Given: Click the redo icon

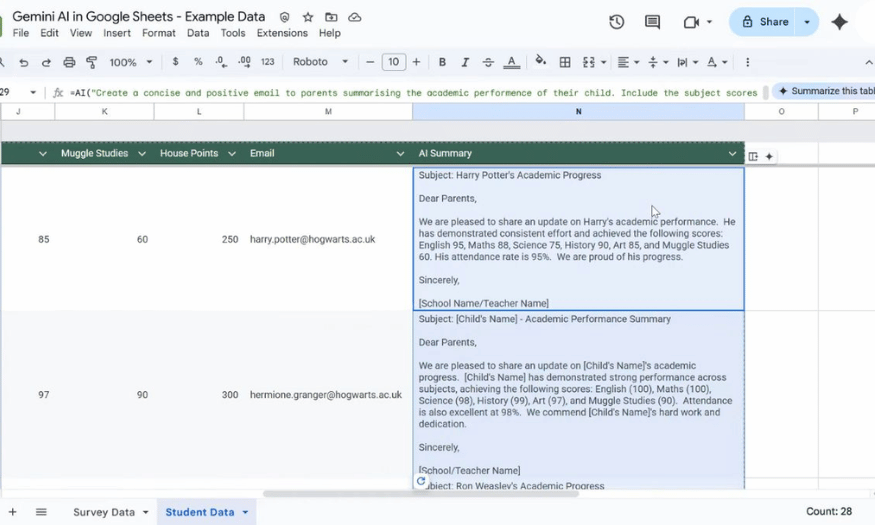Looking at the screenshot, I should [x=46, y=62].
